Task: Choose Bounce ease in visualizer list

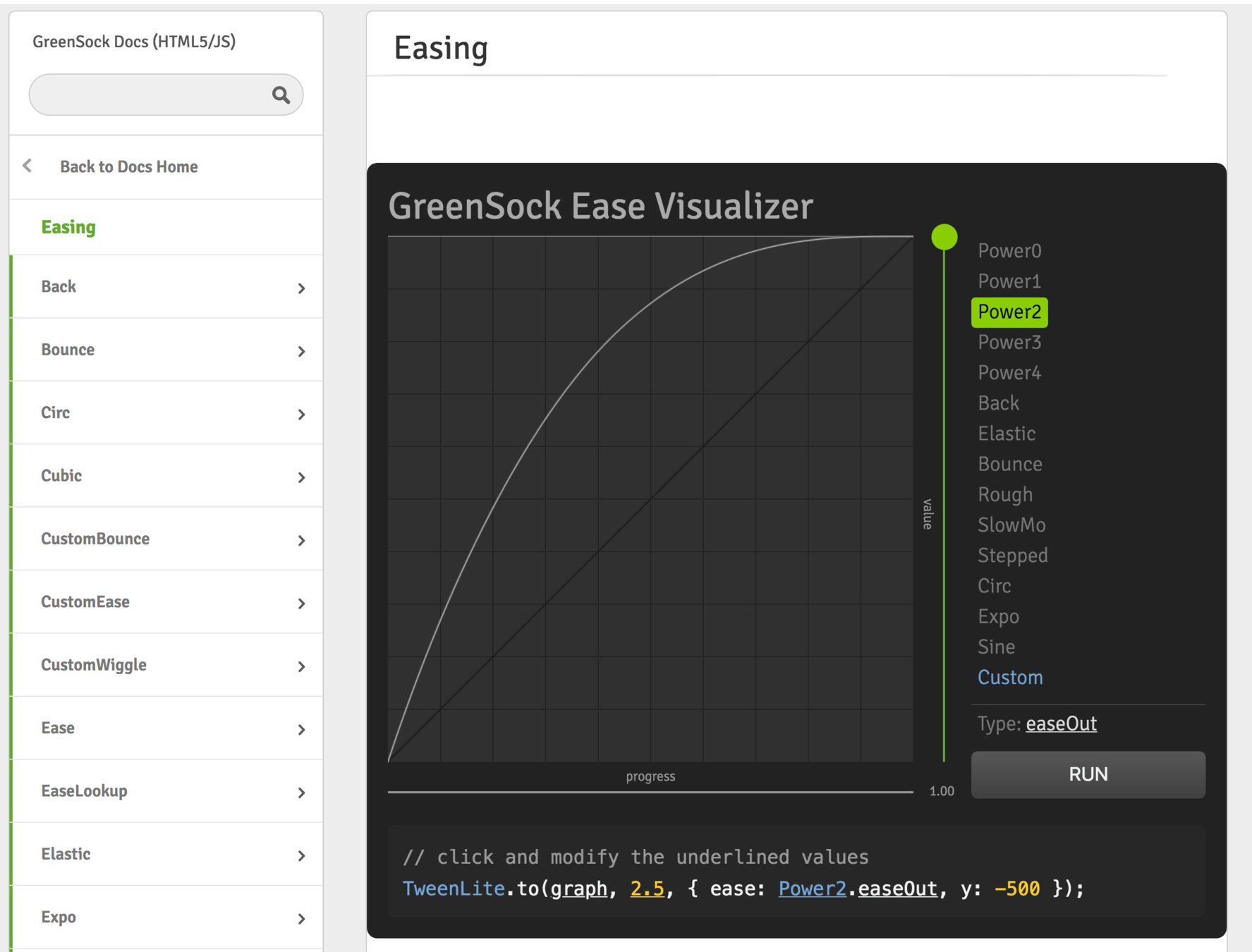Action: 1010,464
